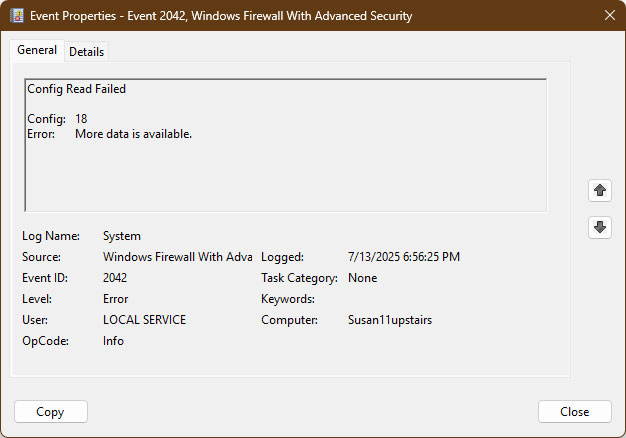The image size is (626, 438).
Task: Click the "More data is available." error text
Action: pos(133,134)
